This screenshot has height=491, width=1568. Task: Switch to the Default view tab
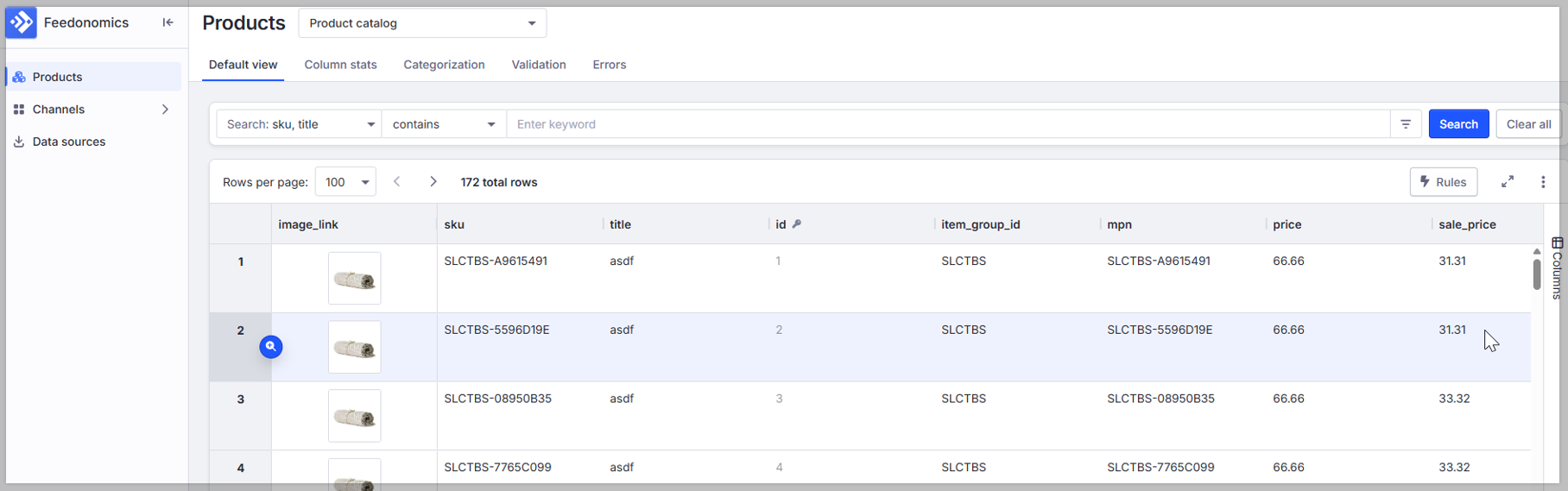[243, 65]
